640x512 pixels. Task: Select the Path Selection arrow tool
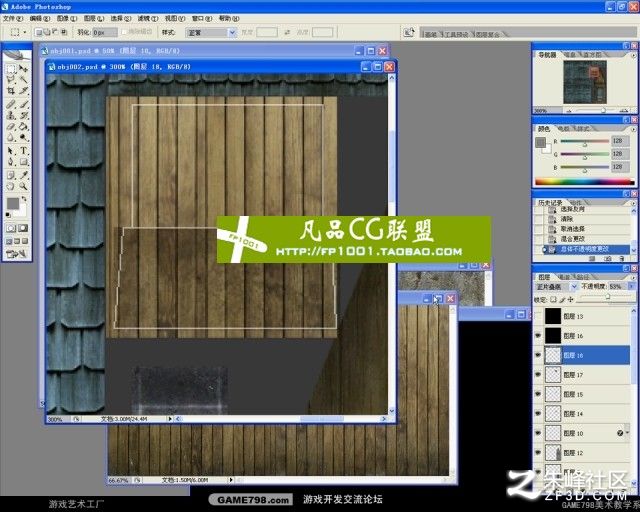(x=11, y=151)
